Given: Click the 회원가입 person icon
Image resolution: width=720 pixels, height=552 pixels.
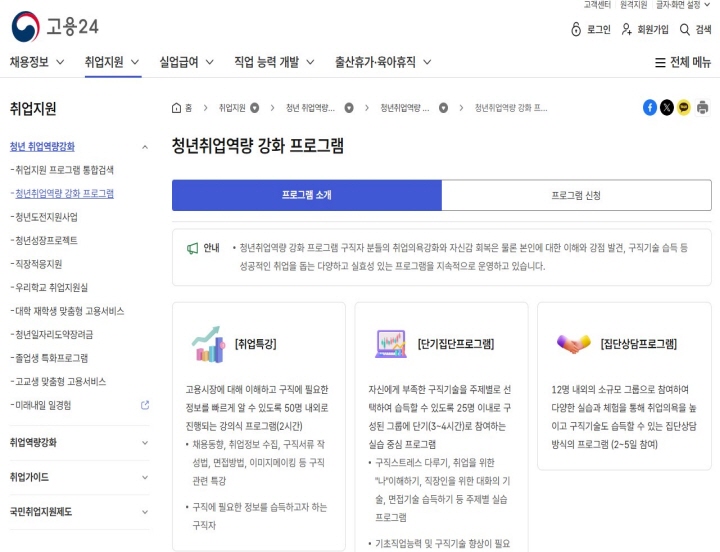Looking at the screenshot, I should (x=626, y=29).
